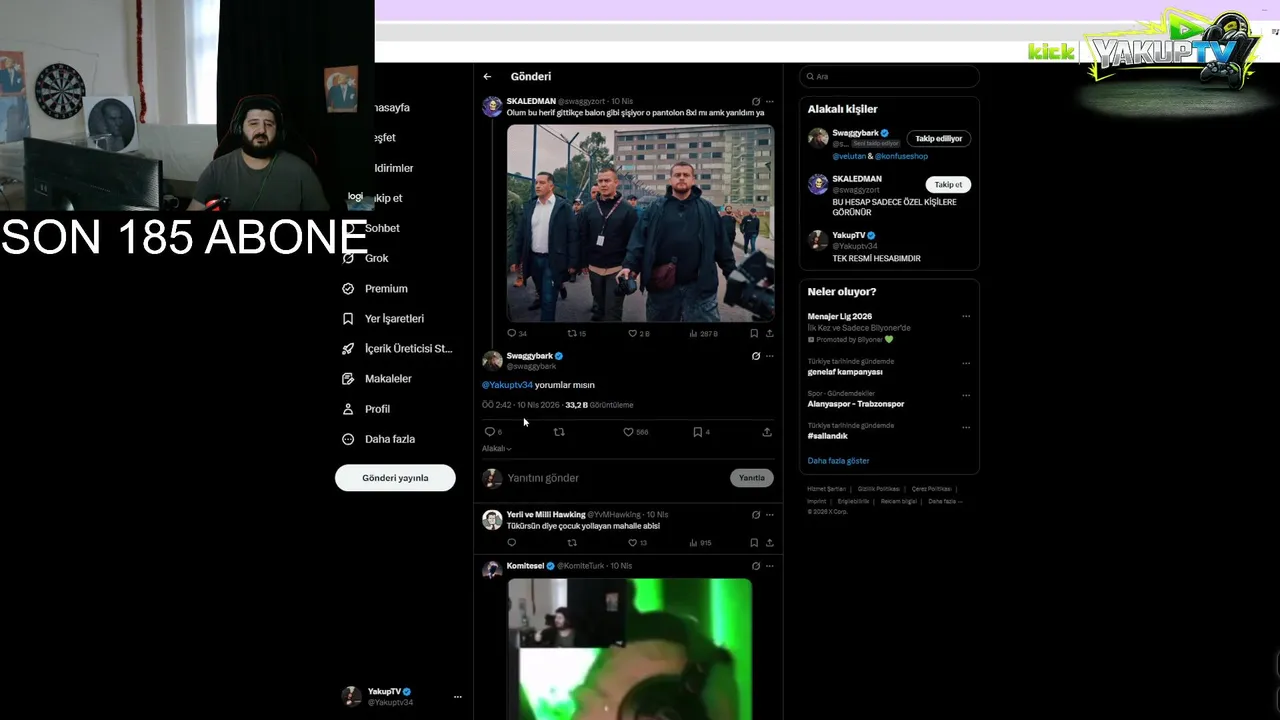Play the Komitesel reply video
The width and height of the screenshot is (1280, 720).
pyautogui.click(x=630, y=649)
